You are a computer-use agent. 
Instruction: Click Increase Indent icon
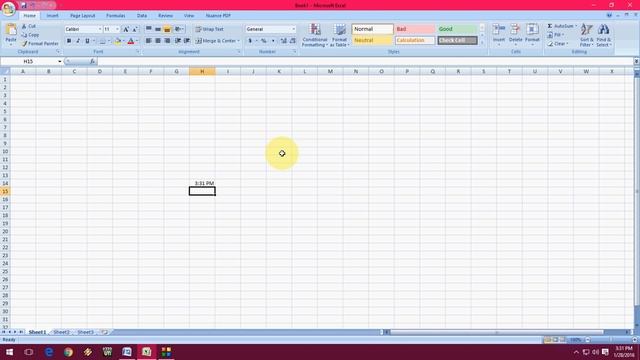click(x=187, y=41)
